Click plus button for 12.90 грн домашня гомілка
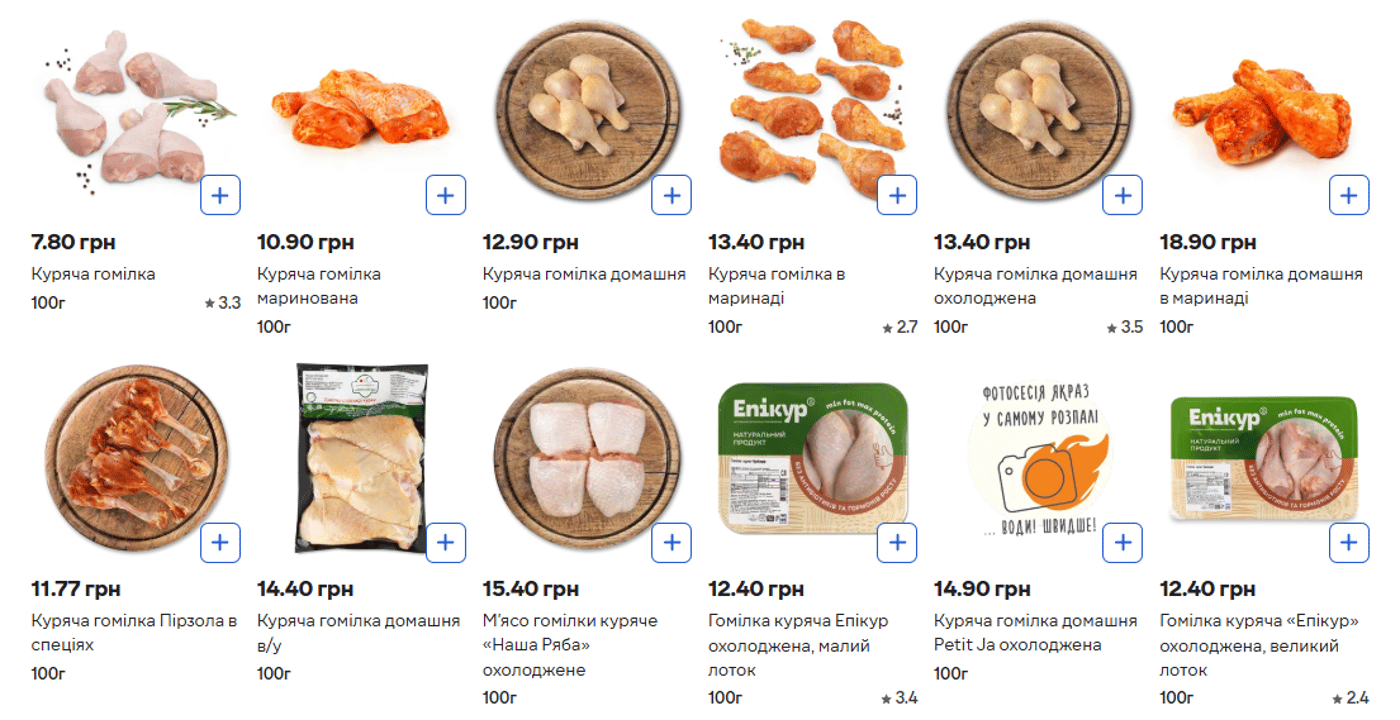Screen dimensions: 1400x720 [x=672, y=195]
